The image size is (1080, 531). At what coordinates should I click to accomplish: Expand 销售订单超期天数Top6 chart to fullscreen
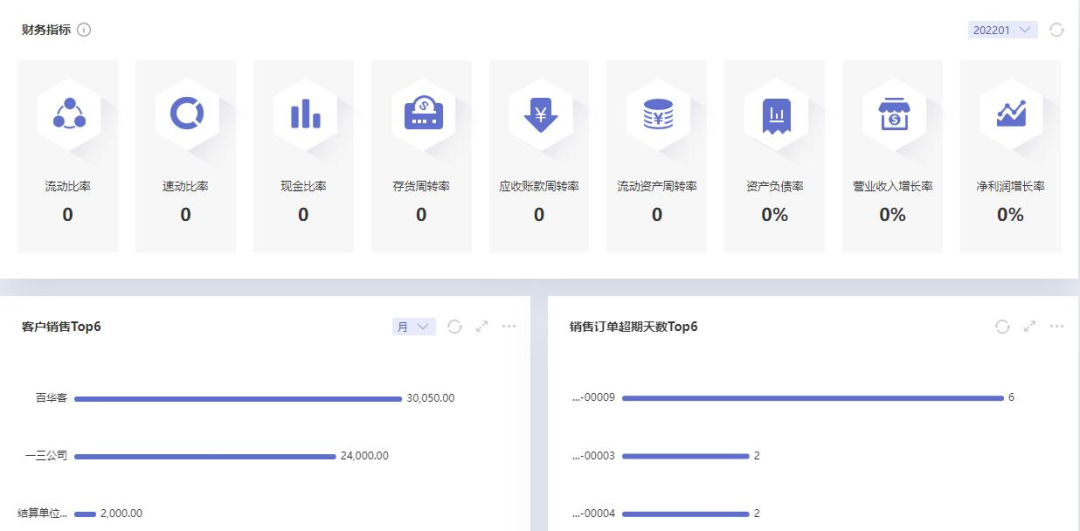(1030, 326)
